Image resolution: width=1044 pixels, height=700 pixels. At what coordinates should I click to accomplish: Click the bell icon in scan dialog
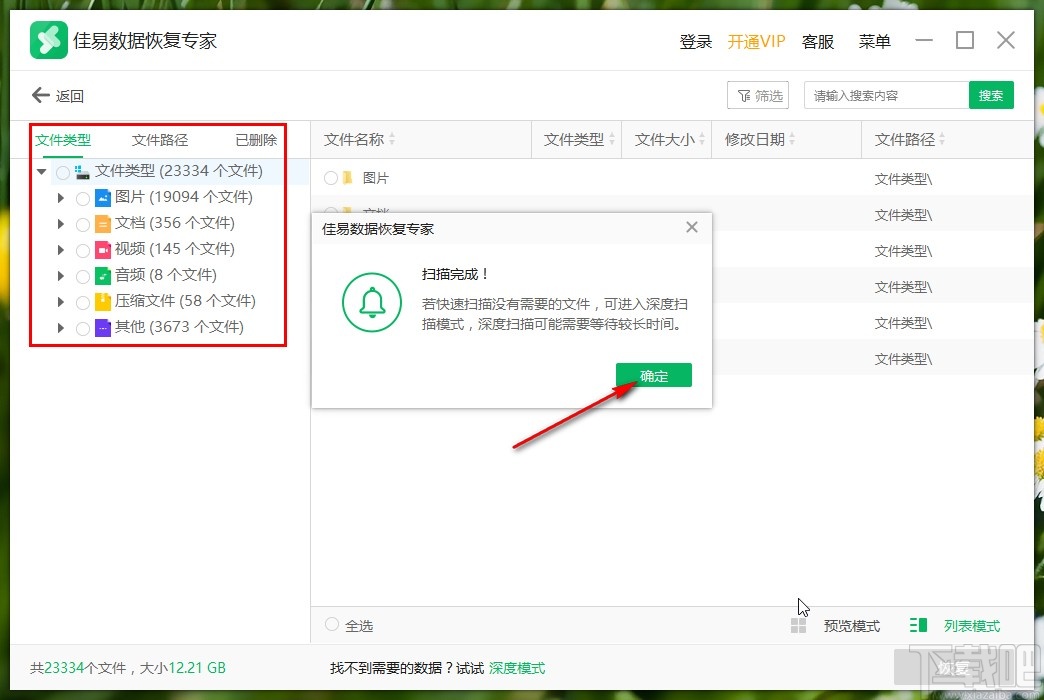point(372,302)
